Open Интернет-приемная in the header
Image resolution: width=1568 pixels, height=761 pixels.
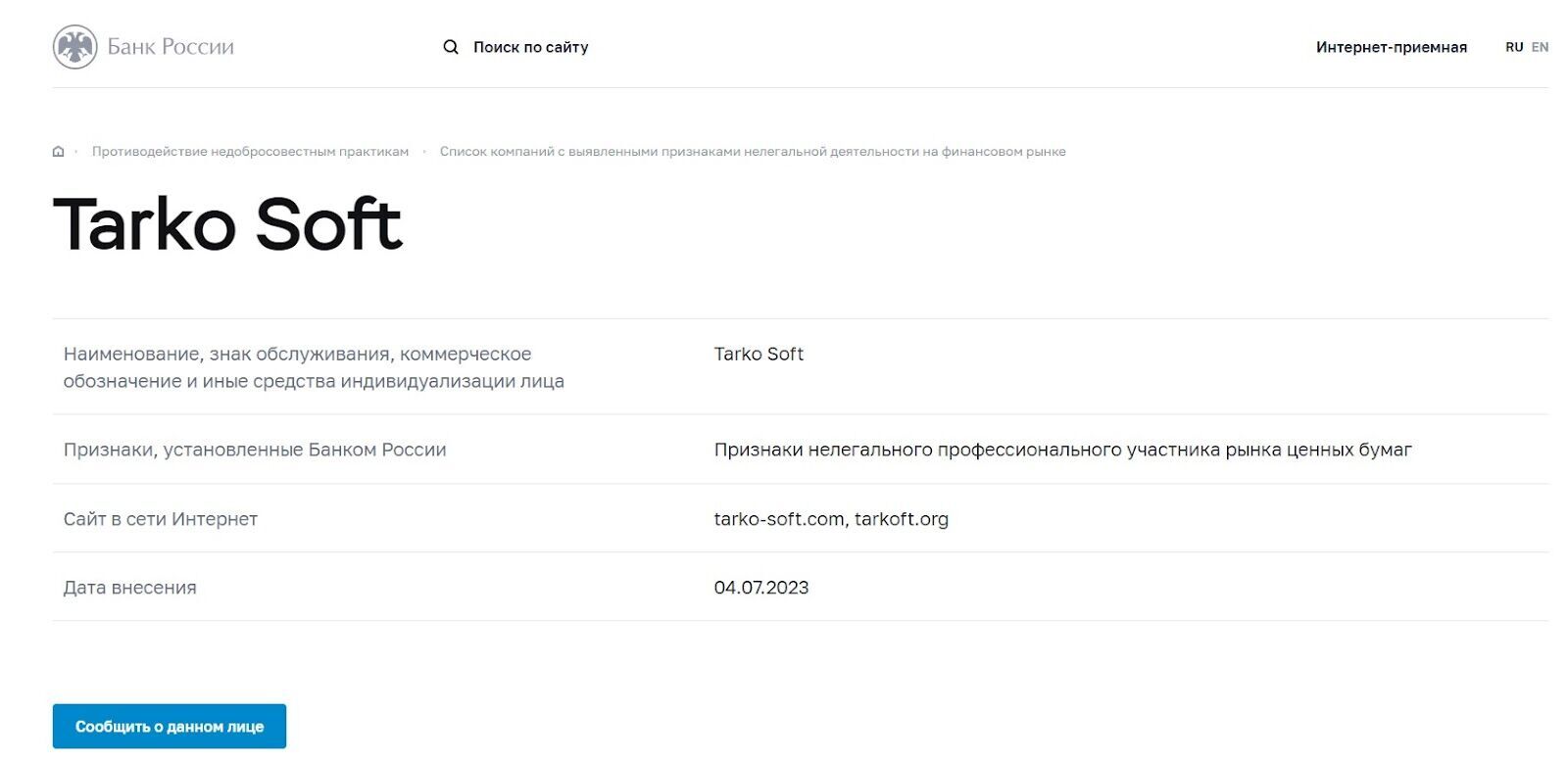(1392, 47)
